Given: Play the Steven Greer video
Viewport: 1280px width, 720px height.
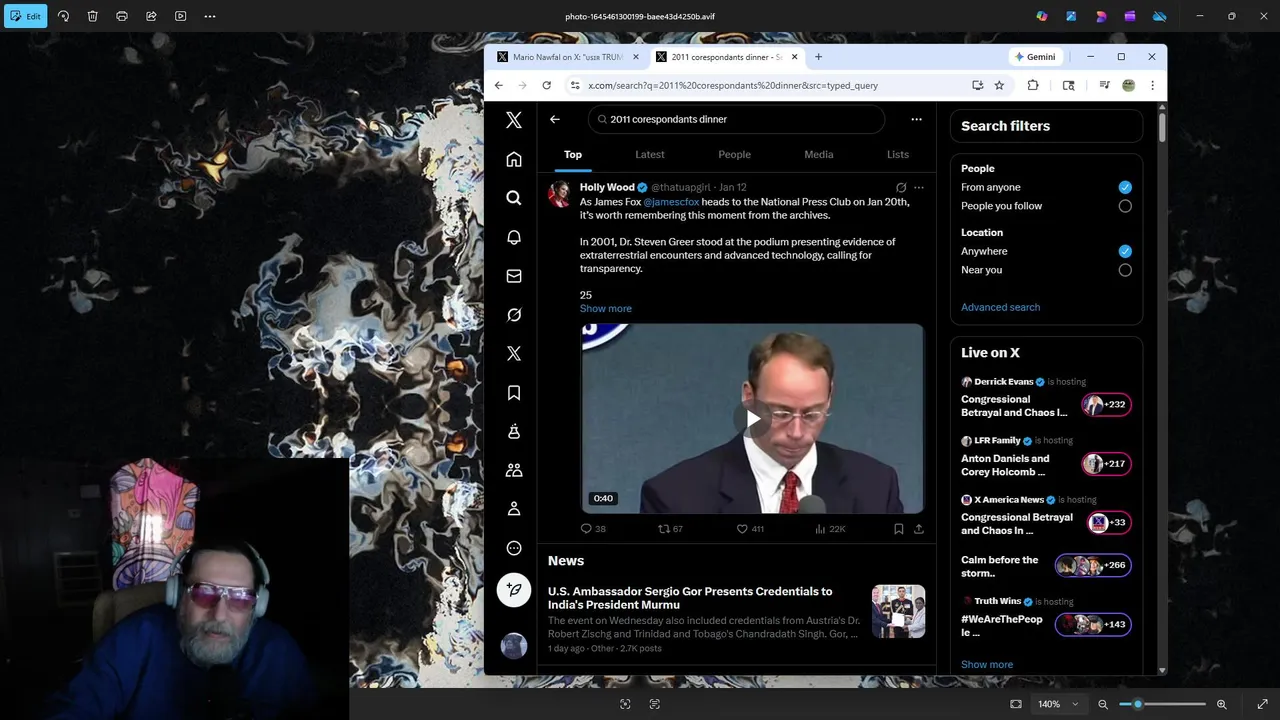Looking at the screenshot, I should (x=752, y=418).
